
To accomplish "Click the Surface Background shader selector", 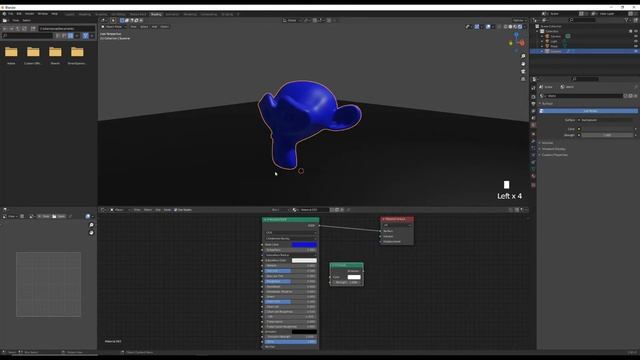I will click(x=607, y=120).
